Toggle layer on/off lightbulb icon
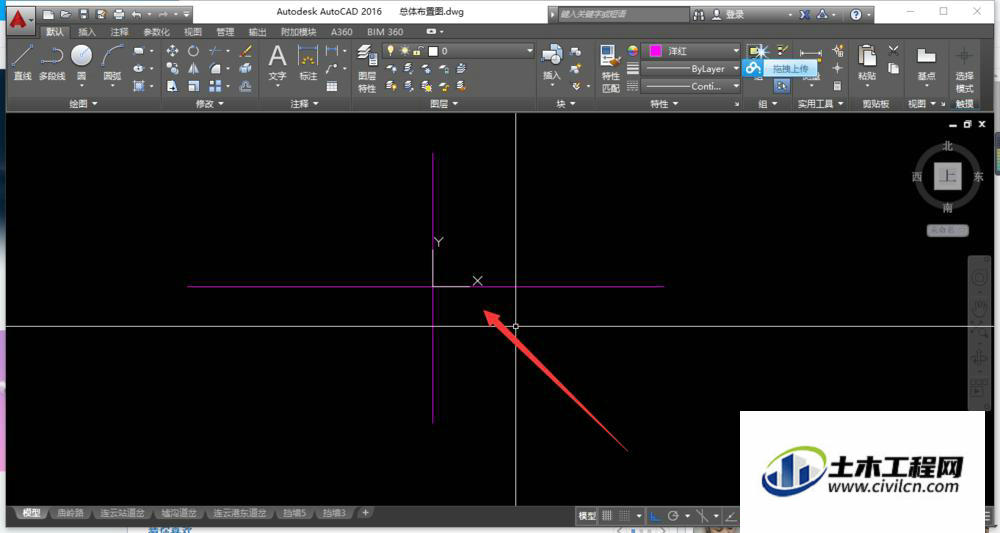1000x533 pixels. [390, 50]
